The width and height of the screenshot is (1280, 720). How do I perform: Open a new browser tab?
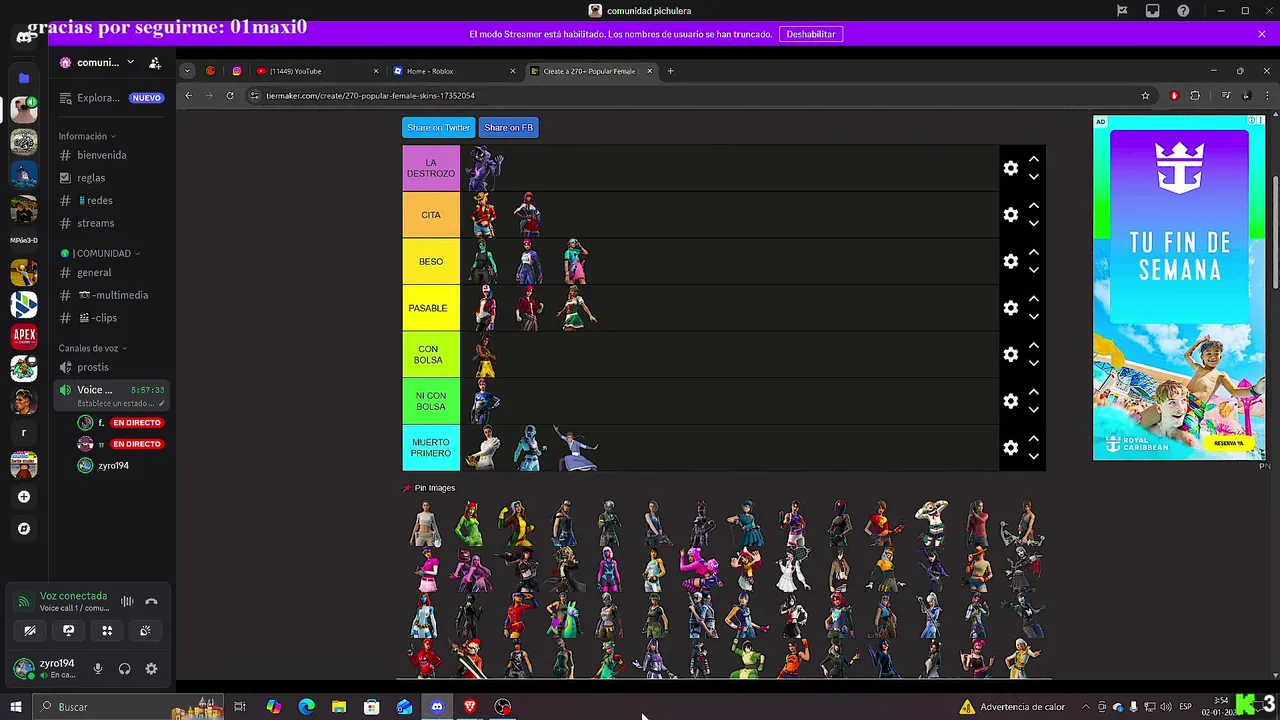pyautogui.click(x=671, y=71)
